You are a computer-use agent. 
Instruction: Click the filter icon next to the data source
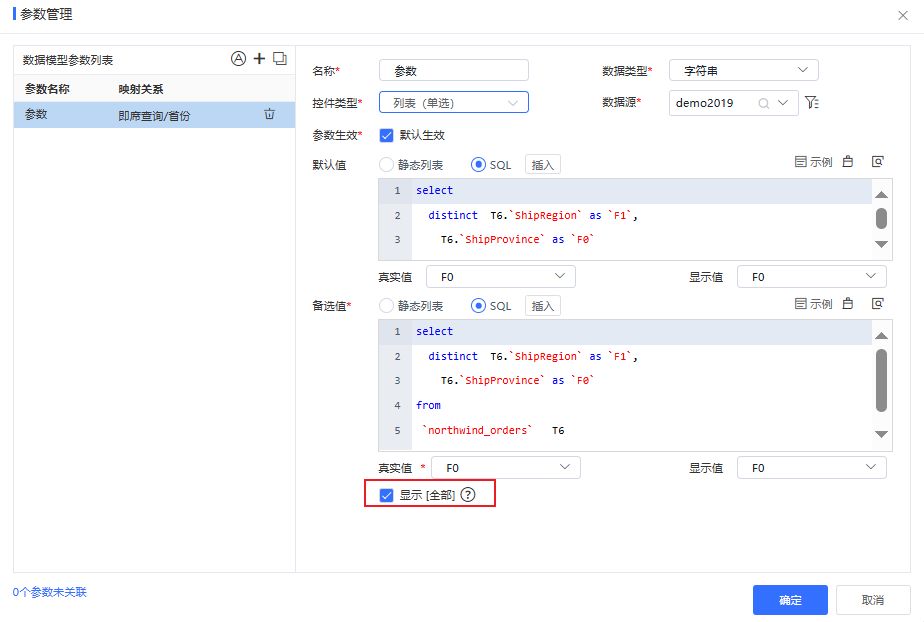pyautogui.click(x=812, y=102)
